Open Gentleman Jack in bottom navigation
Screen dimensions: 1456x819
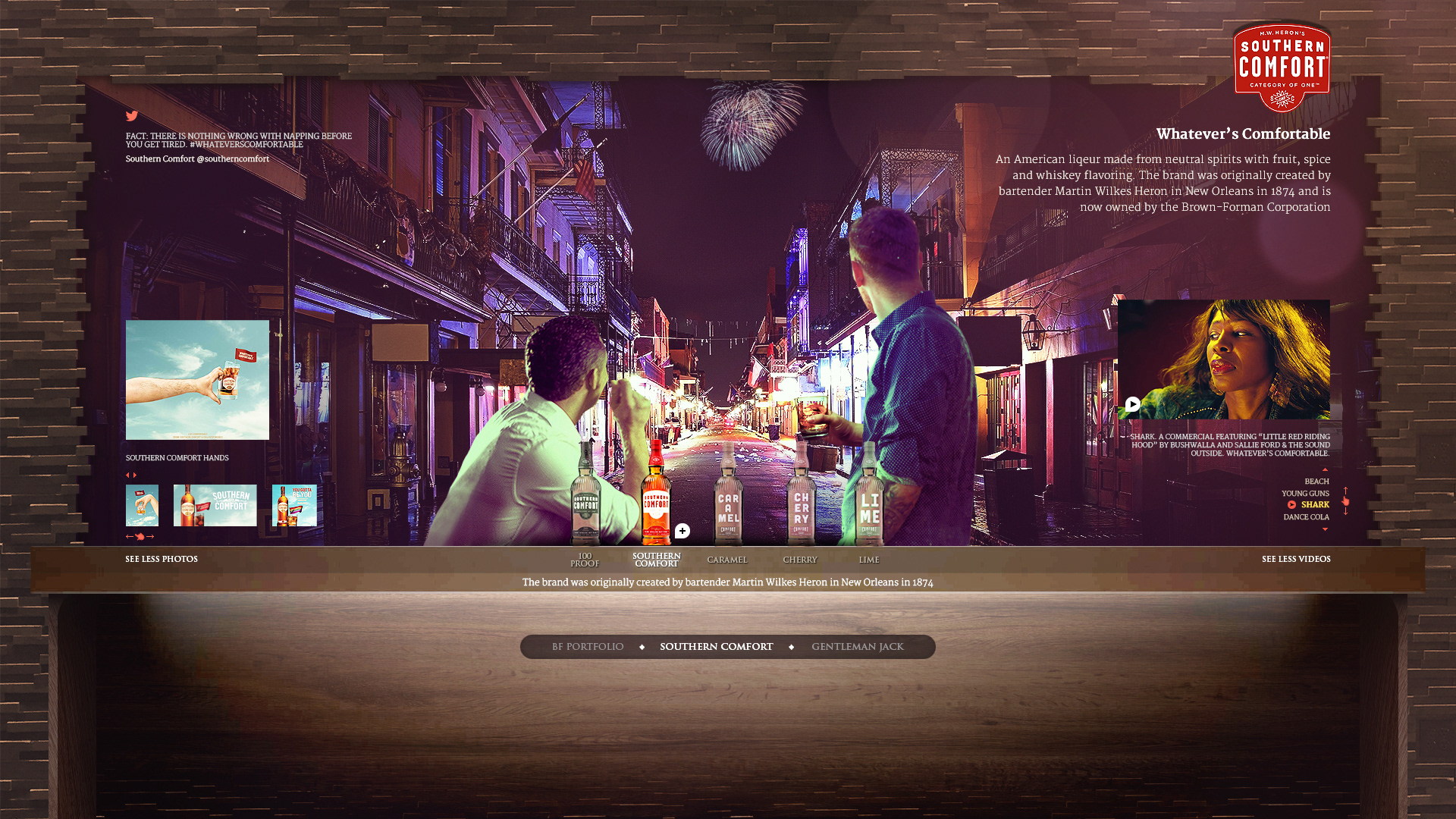tap(858, 647)
